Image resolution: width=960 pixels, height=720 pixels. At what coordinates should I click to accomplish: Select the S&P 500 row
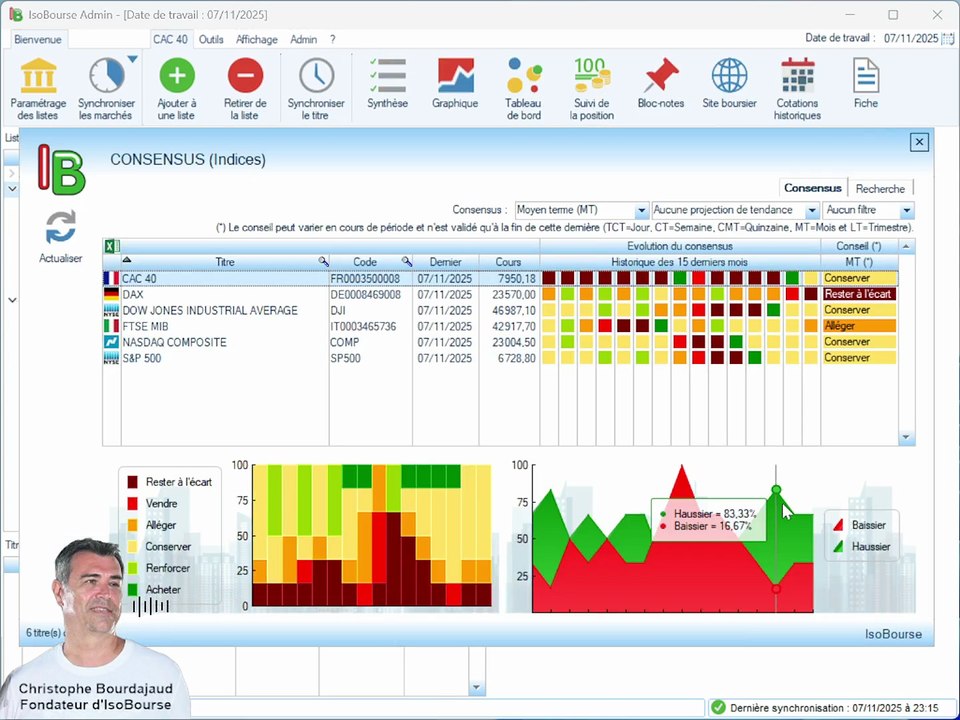[x=499, y=358]
